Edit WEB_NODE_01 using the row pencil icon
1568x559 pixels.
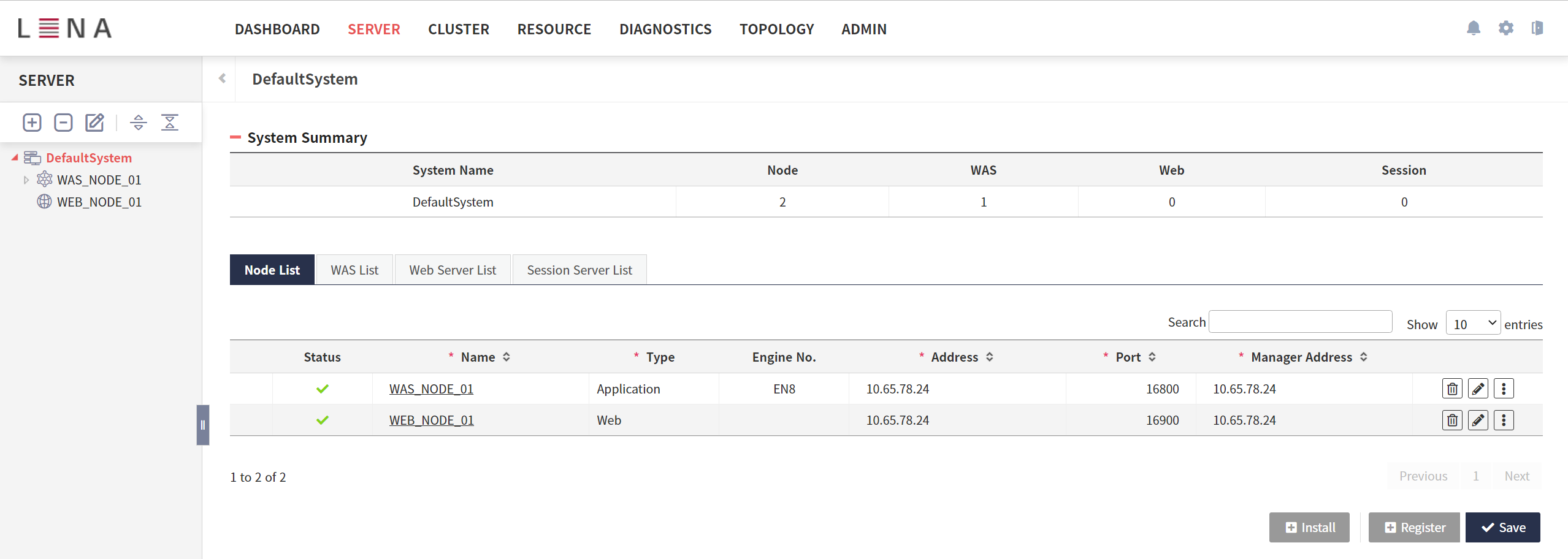pos(1478,420)
